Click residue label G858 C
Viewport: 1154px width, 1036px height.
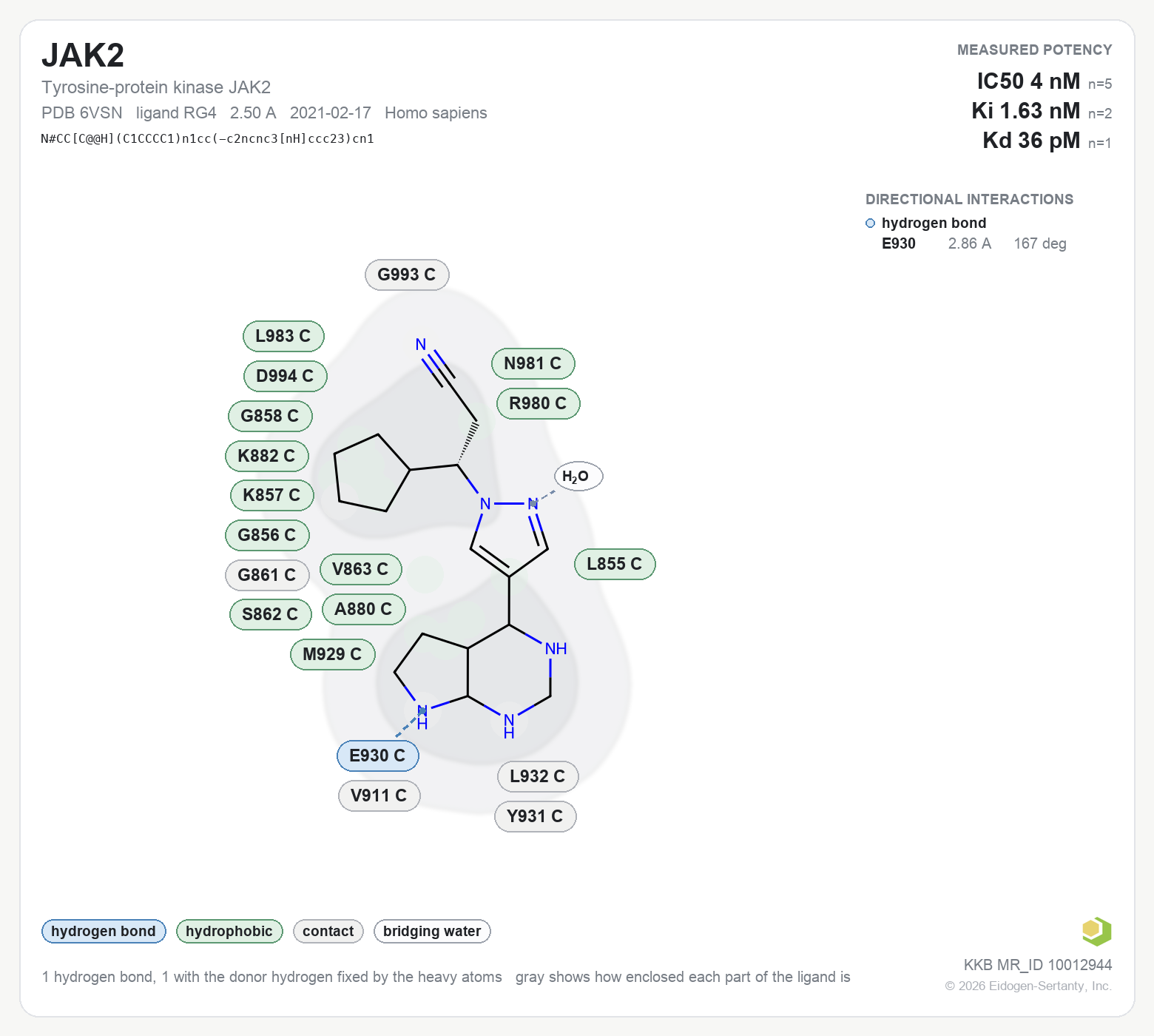[x=270, y=416]
